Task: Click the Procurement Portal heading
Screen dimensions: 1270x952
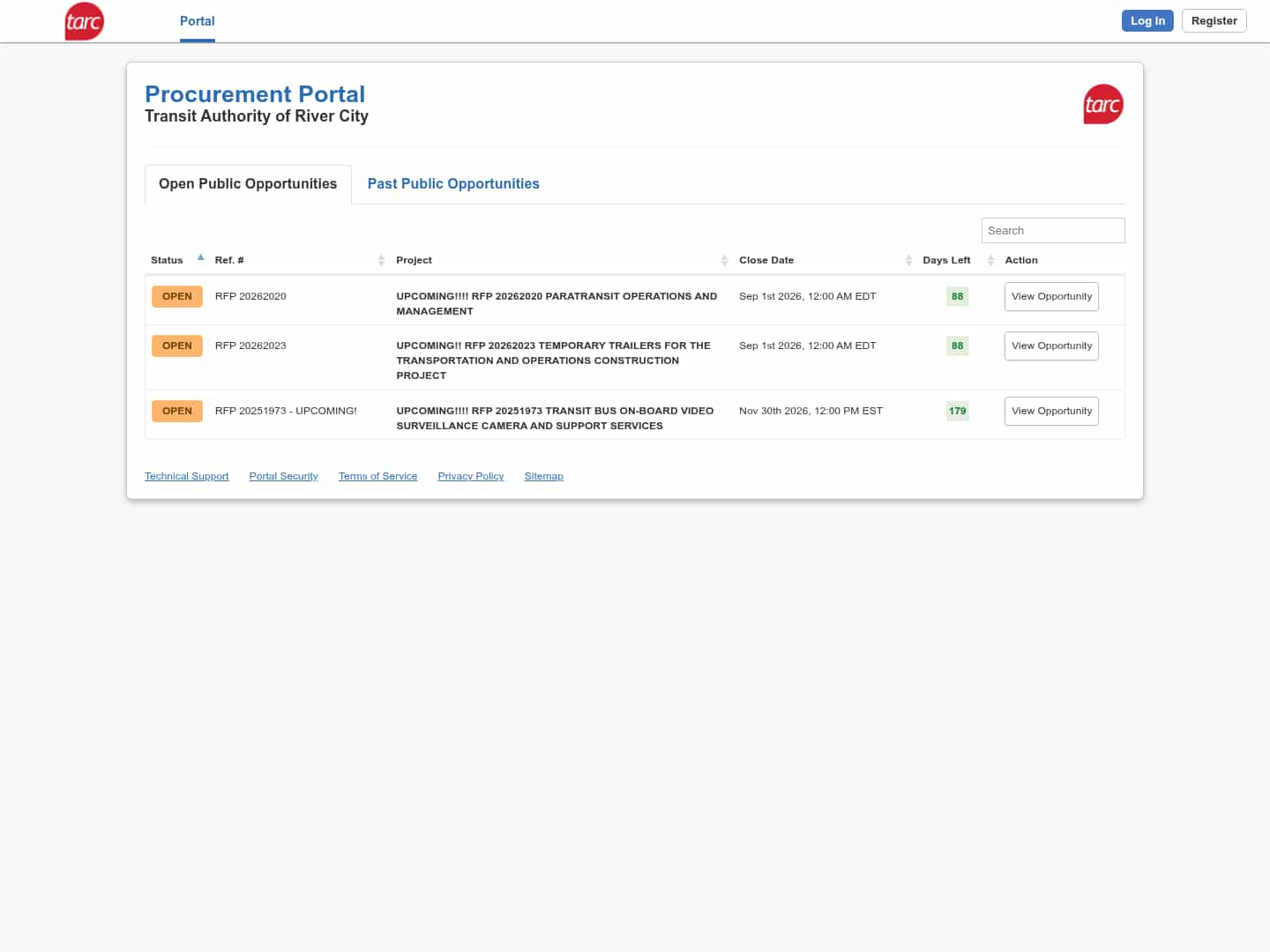Action: 255,94
